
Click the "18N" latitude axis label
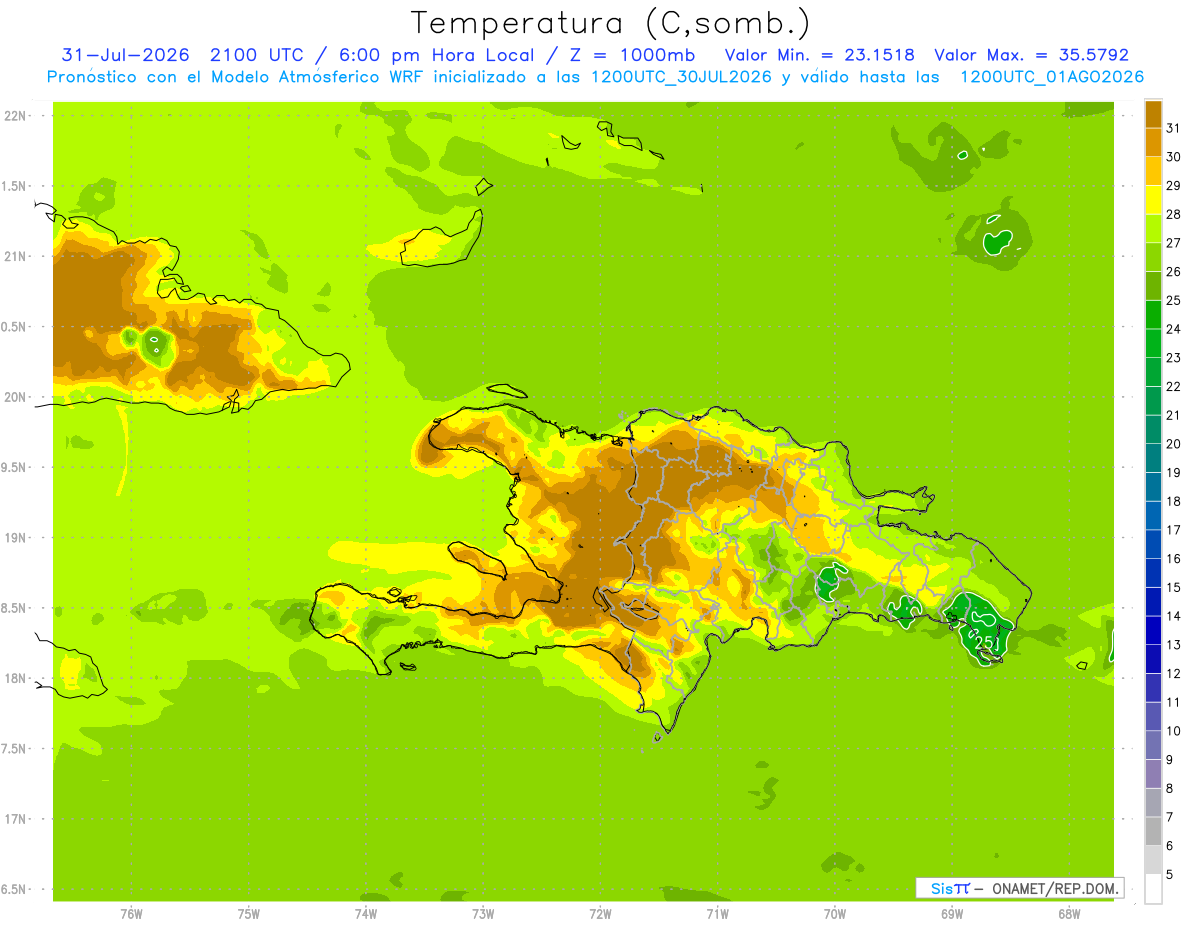click(x=15, y=678)
